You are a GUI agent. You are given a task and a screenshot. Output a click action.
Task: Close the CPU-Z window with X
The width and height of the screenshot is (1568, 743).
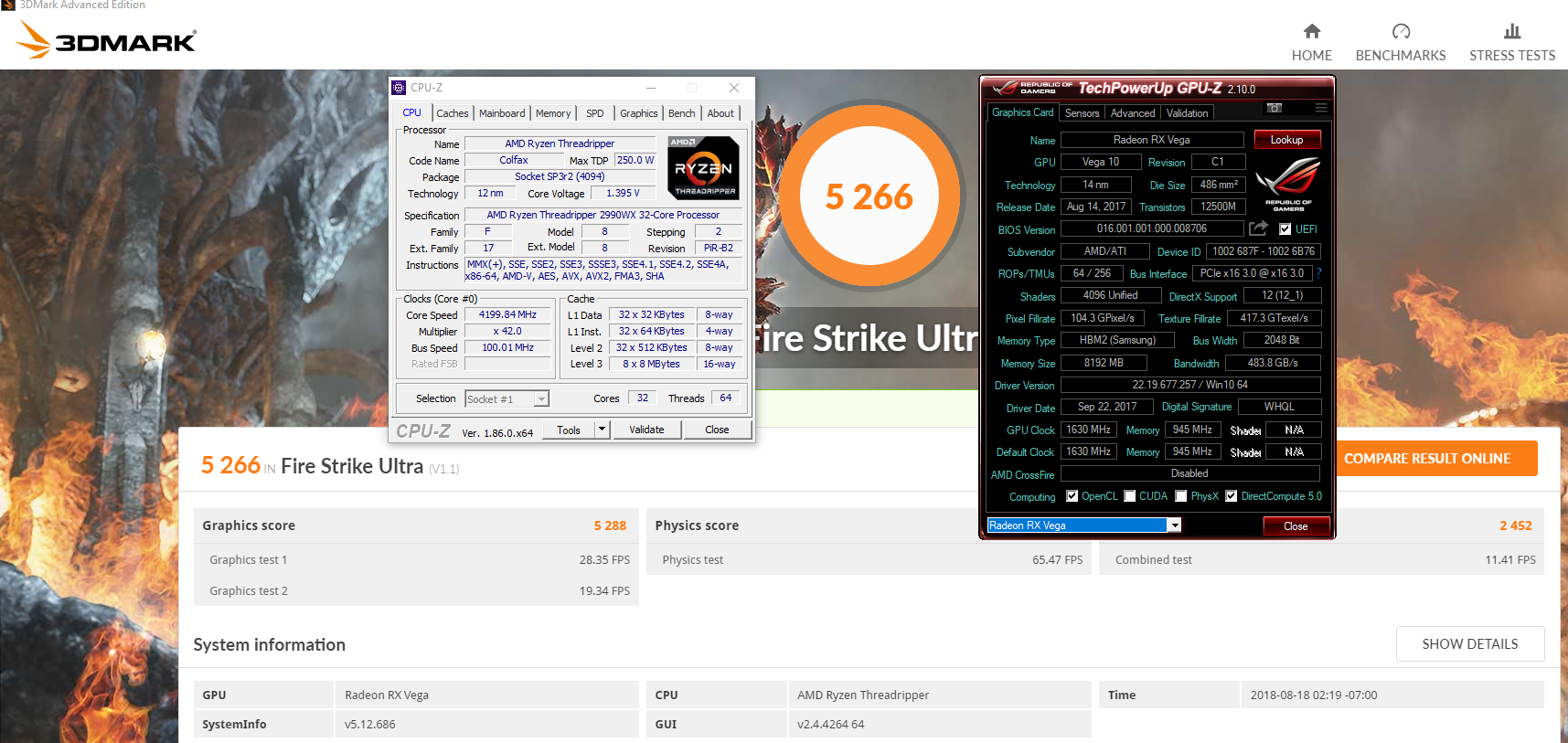tap(734, 88)
